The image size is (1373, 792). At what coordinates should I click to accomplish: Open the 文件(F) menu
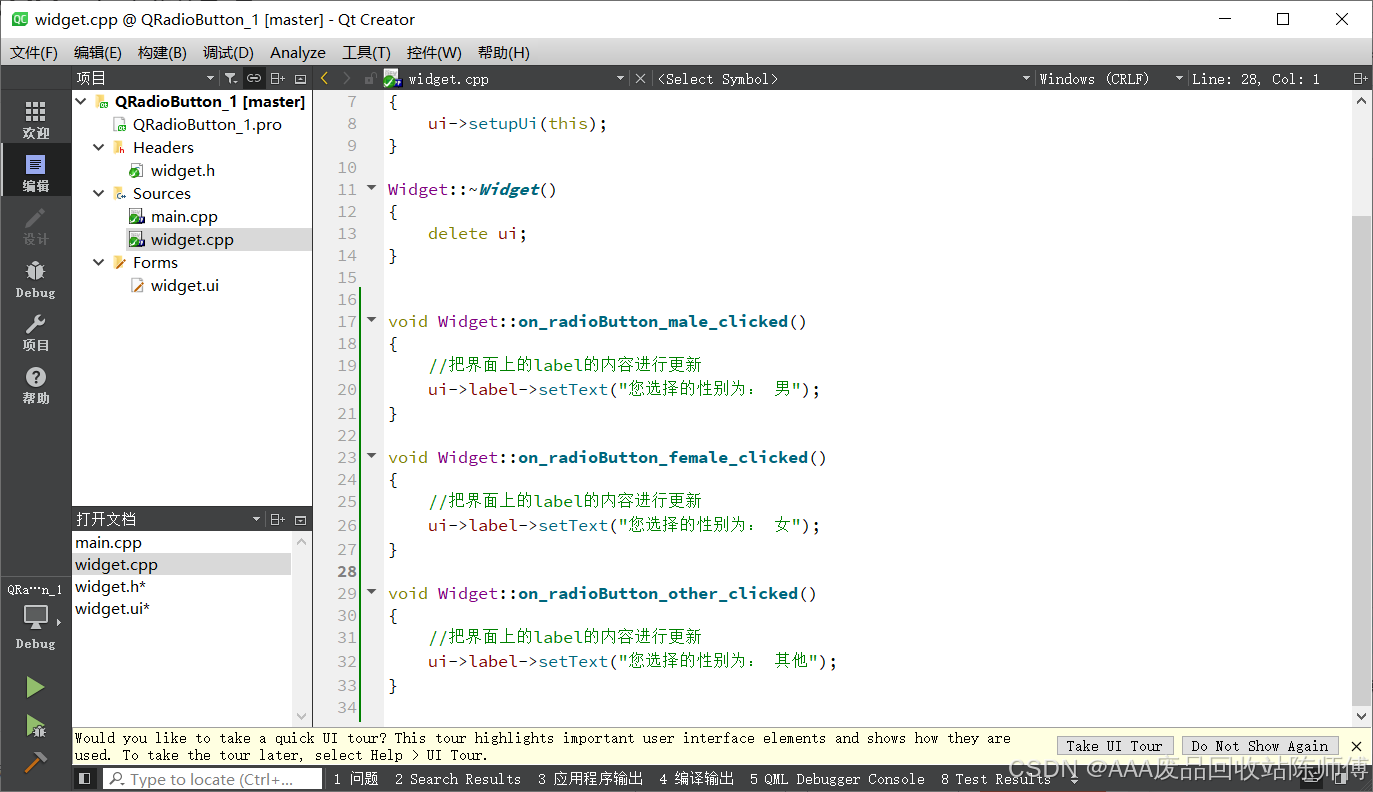tap(34, 53)
